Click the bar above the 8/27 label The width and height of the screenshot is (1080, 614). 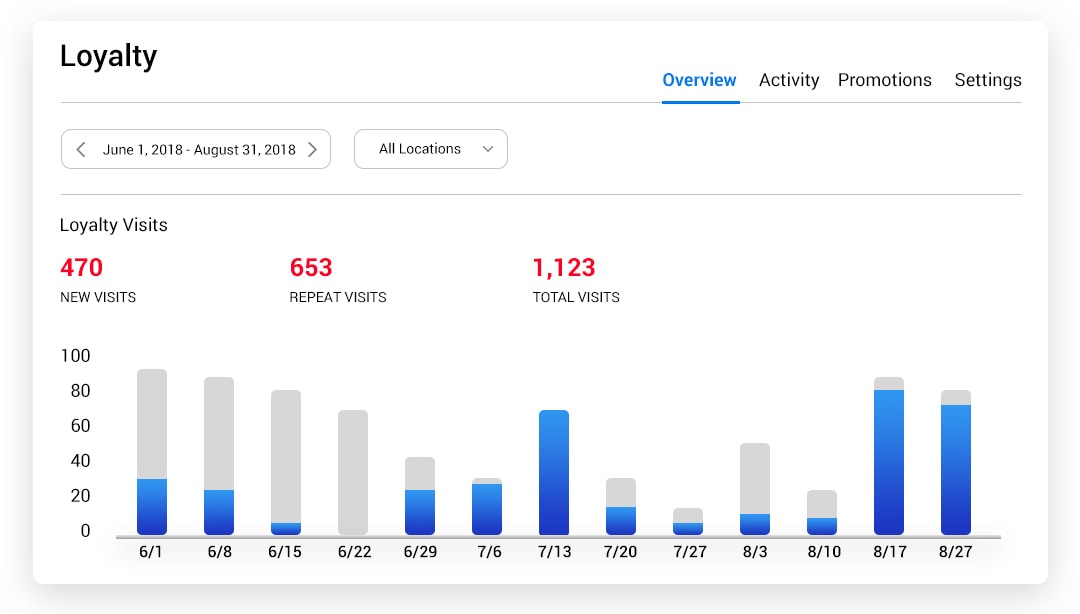click(956, 462)
